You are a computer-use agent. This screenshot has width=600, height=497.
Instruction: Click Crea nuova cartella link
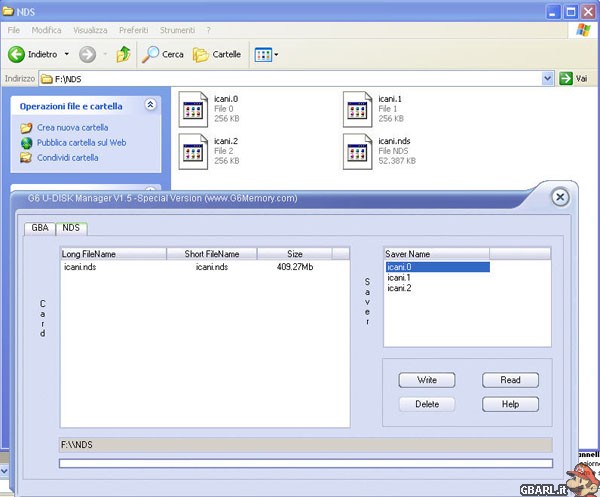tap(72, 127)
